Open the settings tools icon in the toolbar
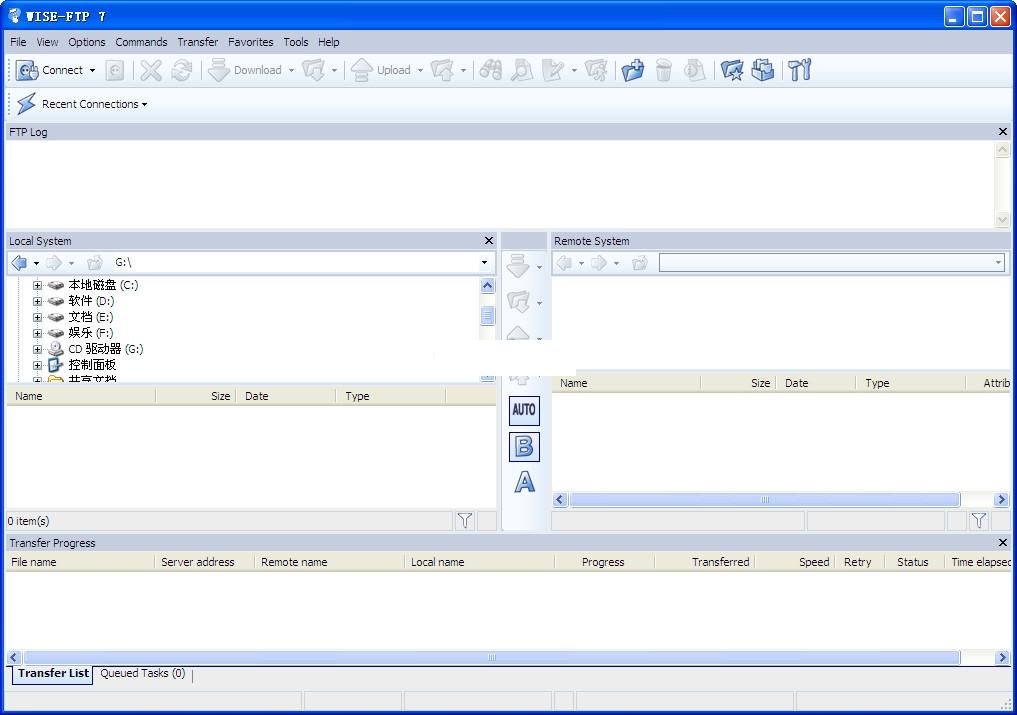This screenshot has height=715, width=1017. click(x=799, y=70)
